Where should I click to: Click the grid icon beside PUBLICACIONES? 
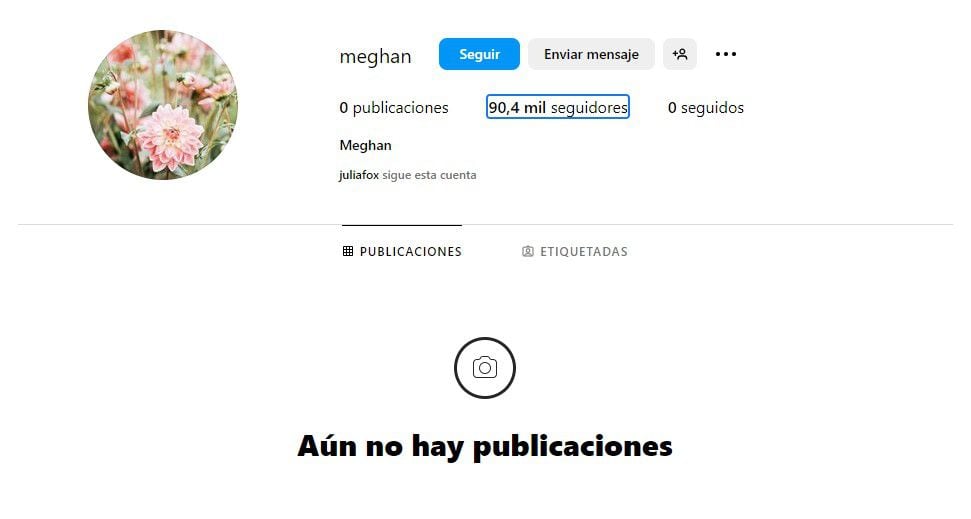pos(348,251)
